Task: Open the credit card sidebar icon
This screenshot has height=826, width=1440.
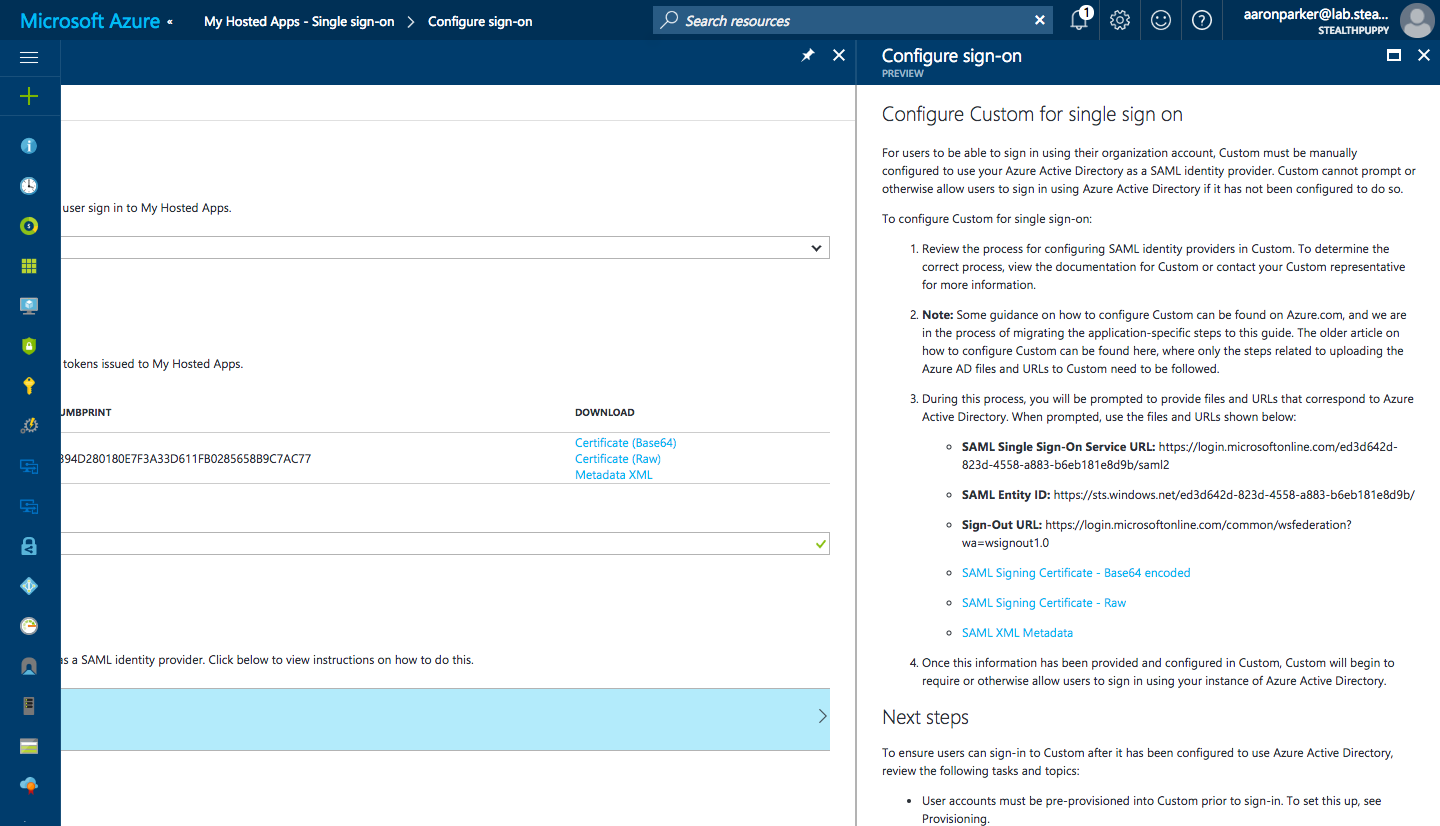Action: click(x=29, y=746)
